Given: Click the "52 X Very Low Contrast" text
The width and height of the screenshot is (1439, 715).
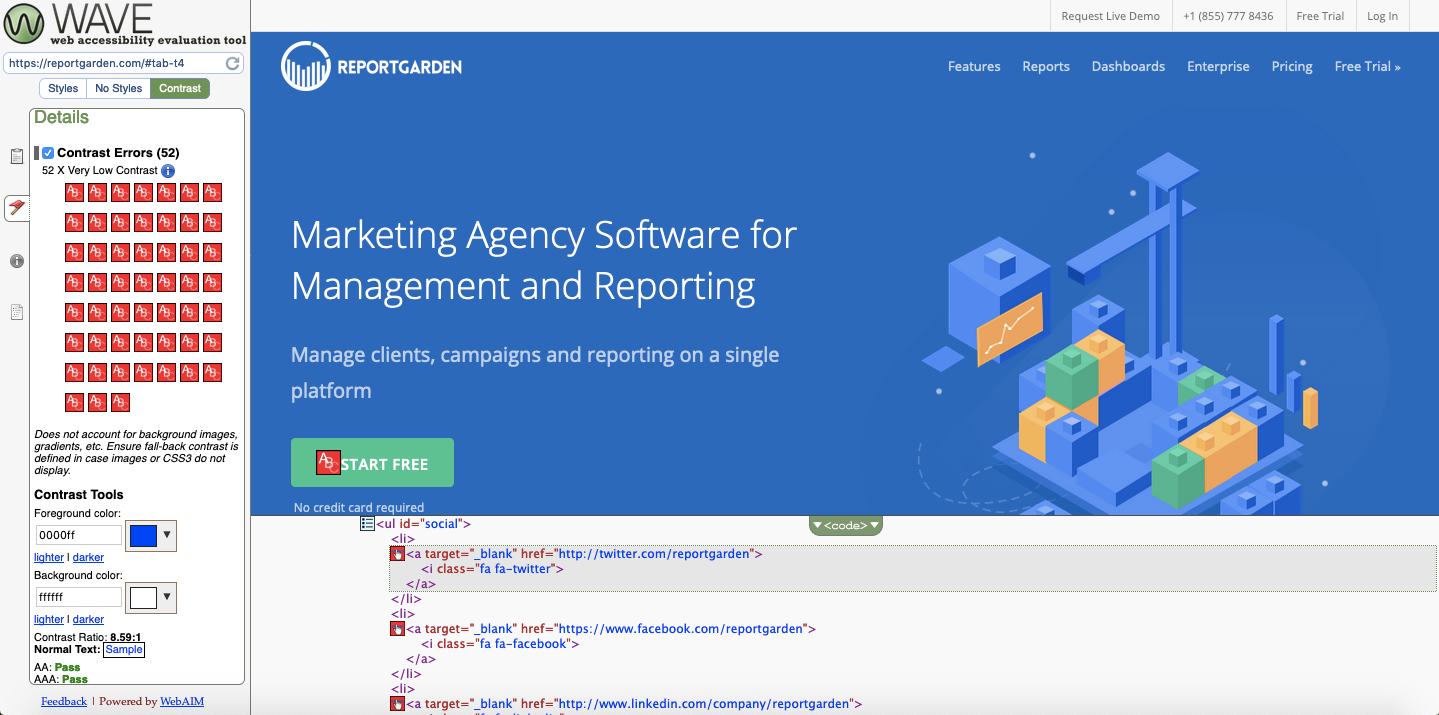Looking at the screenshot, I should (100, 171).
